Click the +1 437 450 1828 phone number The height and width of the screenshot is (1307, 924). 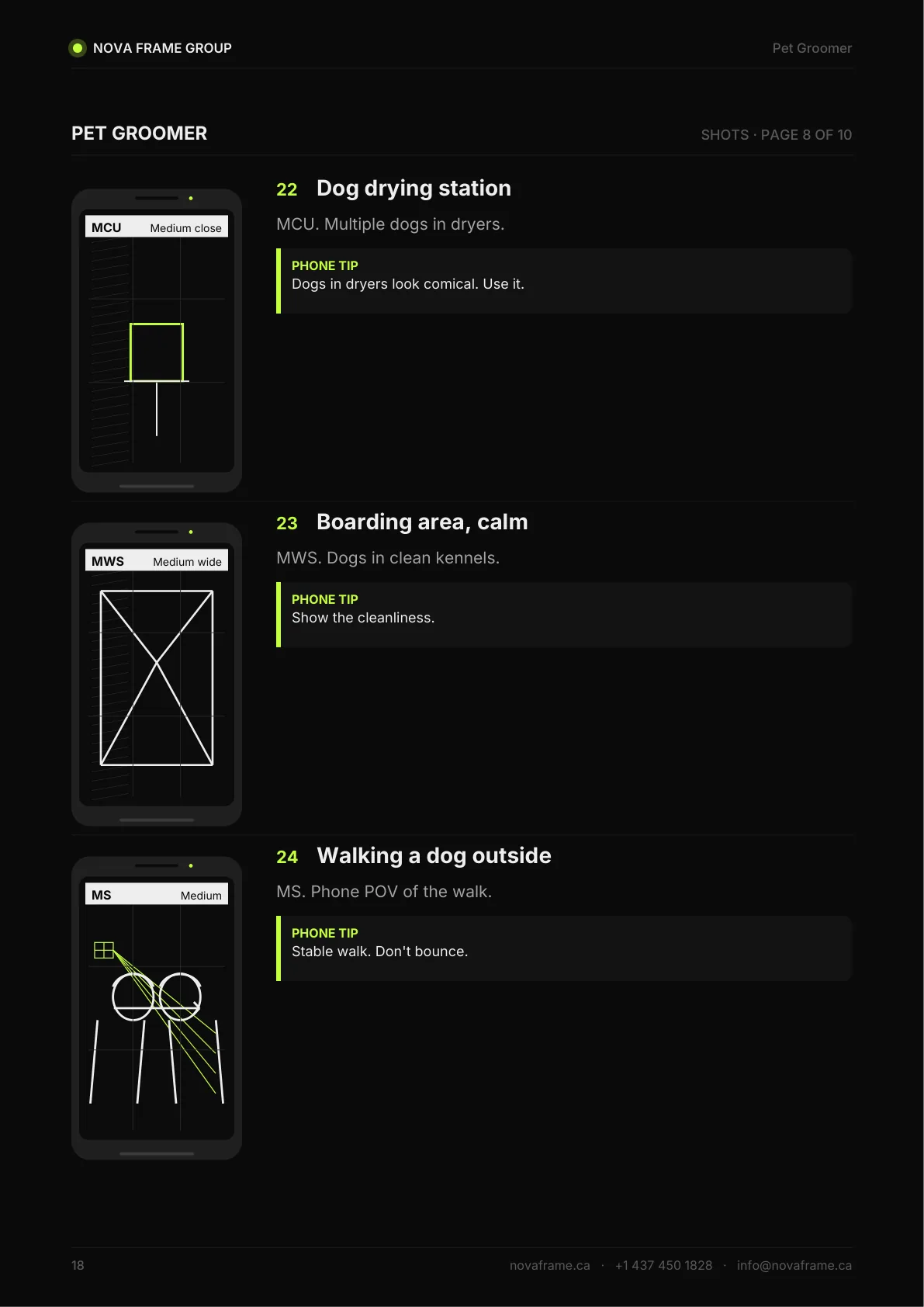(663, 1265)
